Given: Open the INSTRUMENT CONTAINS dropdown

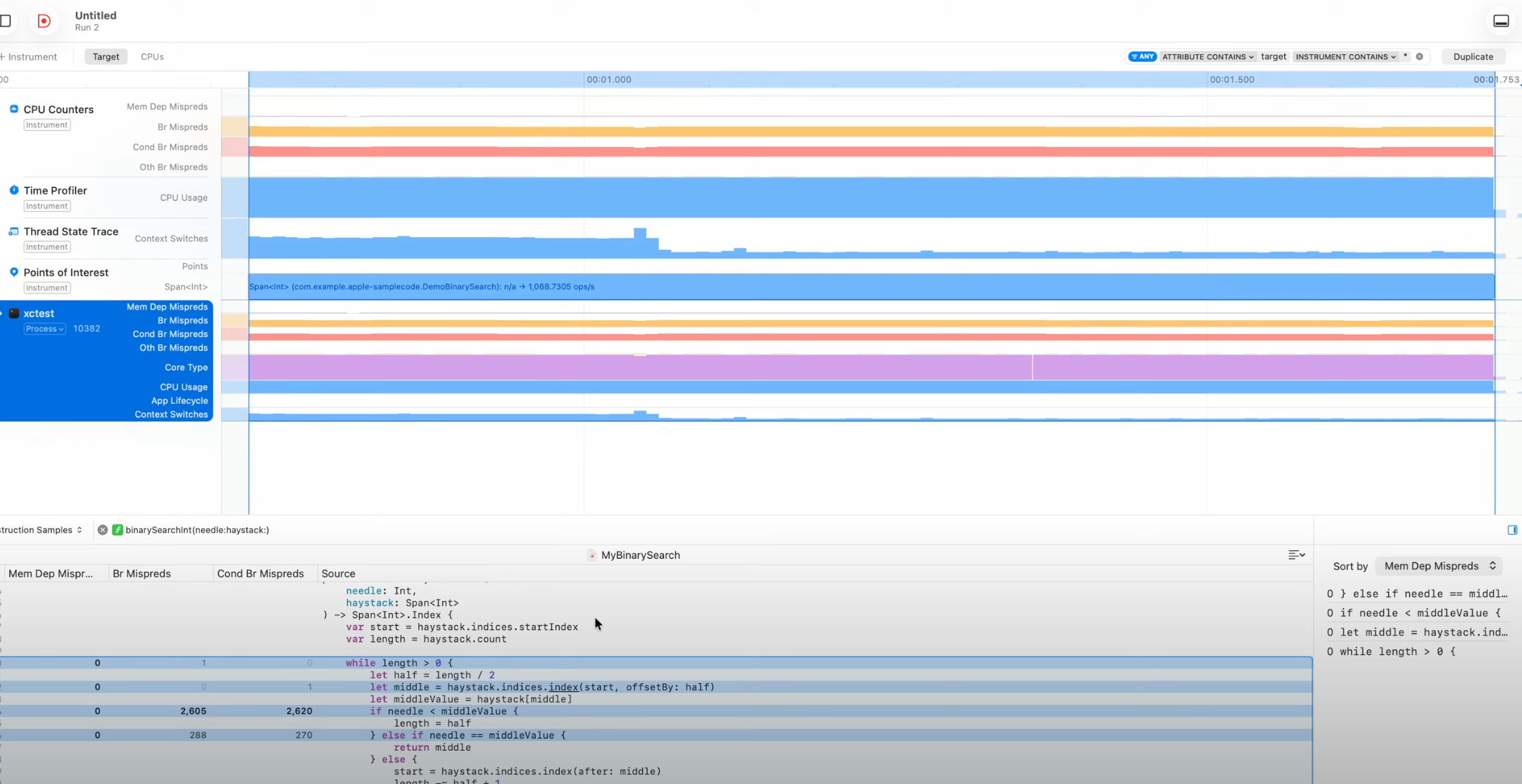Looking at the screenshot, I should [x=1345, y=56].
